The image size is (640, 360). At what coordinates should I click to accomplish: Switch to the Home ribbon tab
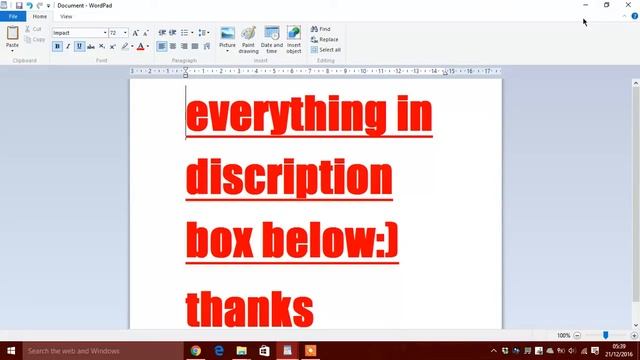coord(40,16)
